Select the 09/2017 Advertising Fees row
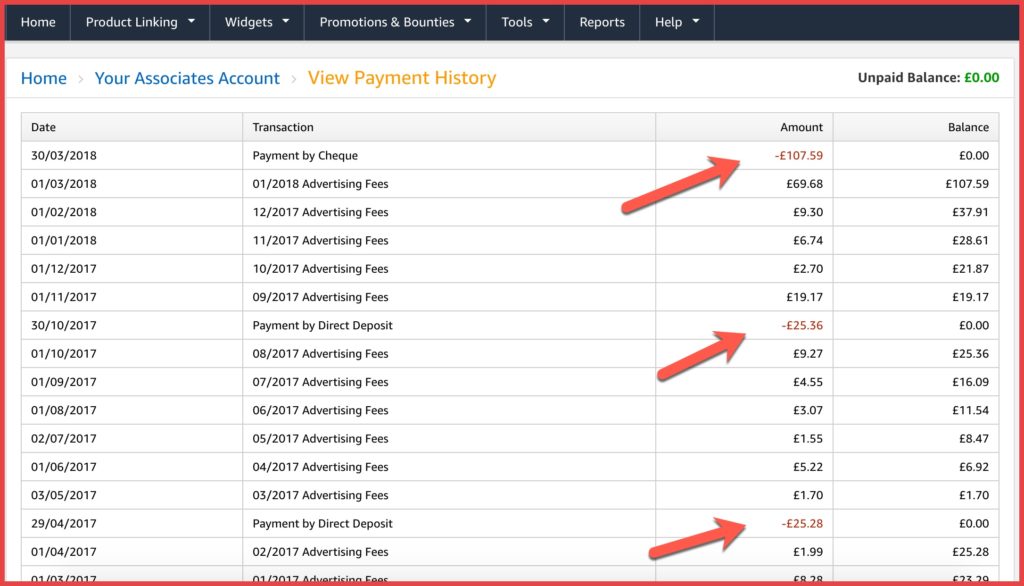This screenshot has height=586, width=1024. click(510, 297)
